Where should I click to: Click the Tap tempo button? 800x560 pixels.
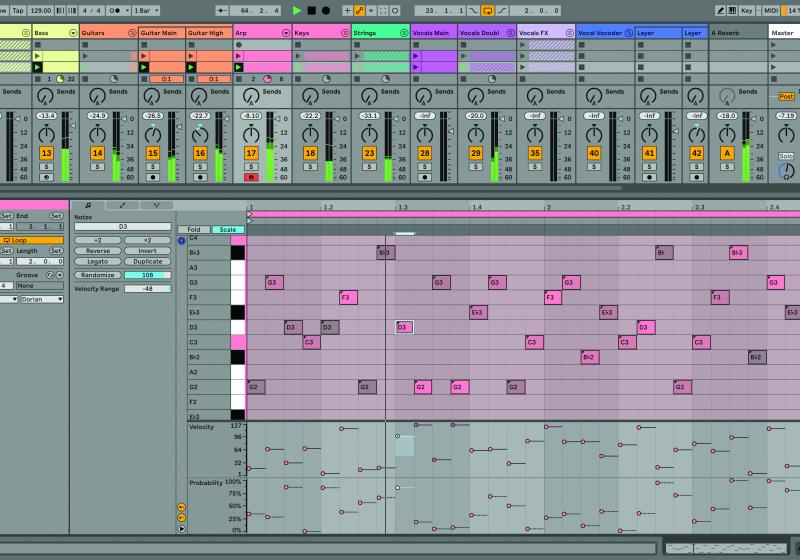(x=18, y=10)
